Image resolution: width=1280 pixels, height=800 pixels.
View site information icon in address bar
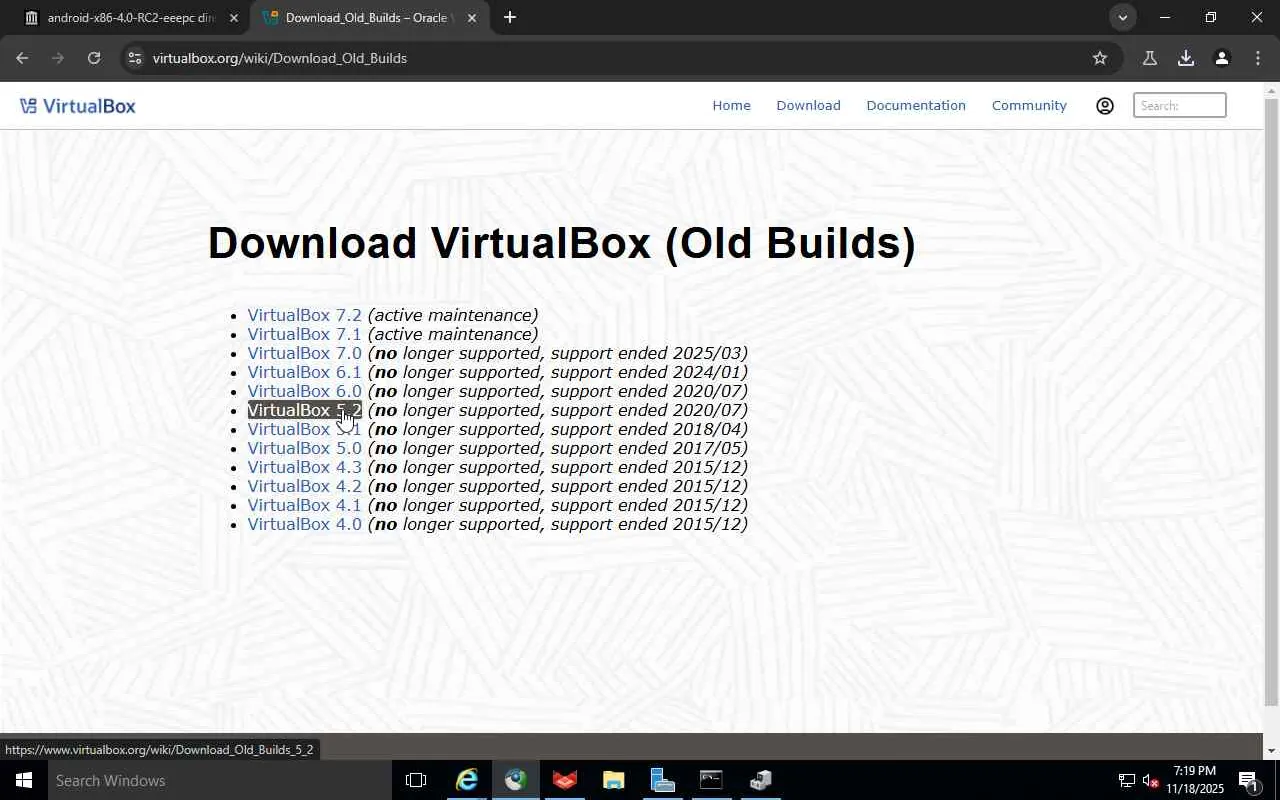(134, 58)
